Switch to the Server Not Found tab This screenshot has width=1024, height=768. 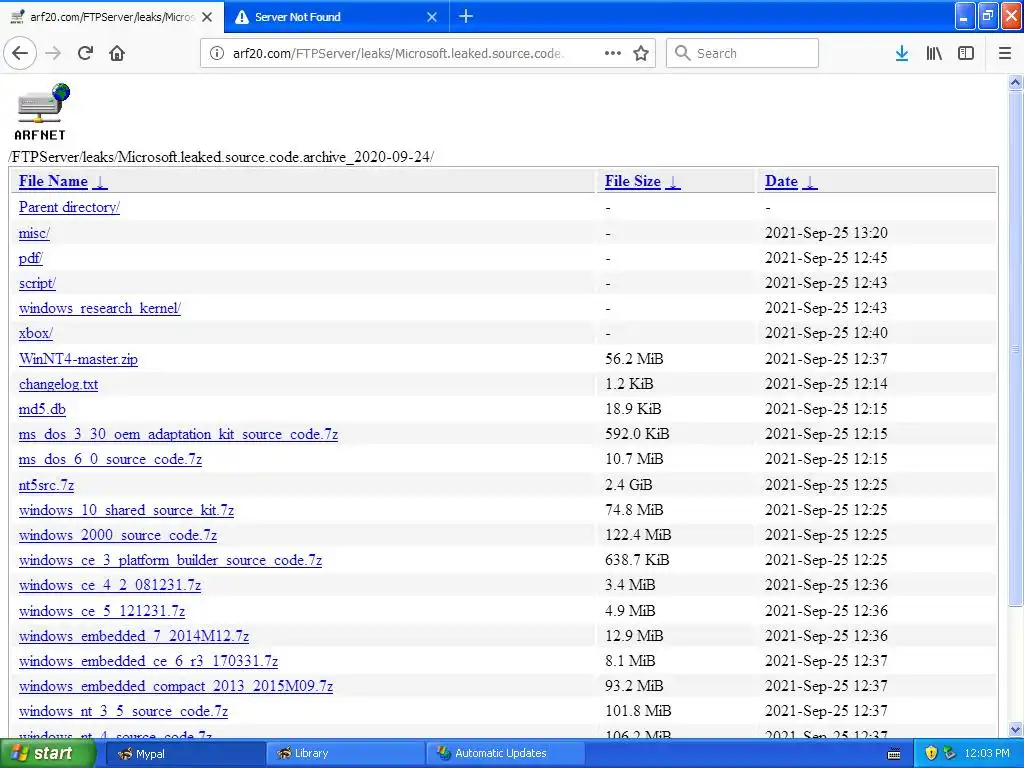tap(336, 17)
